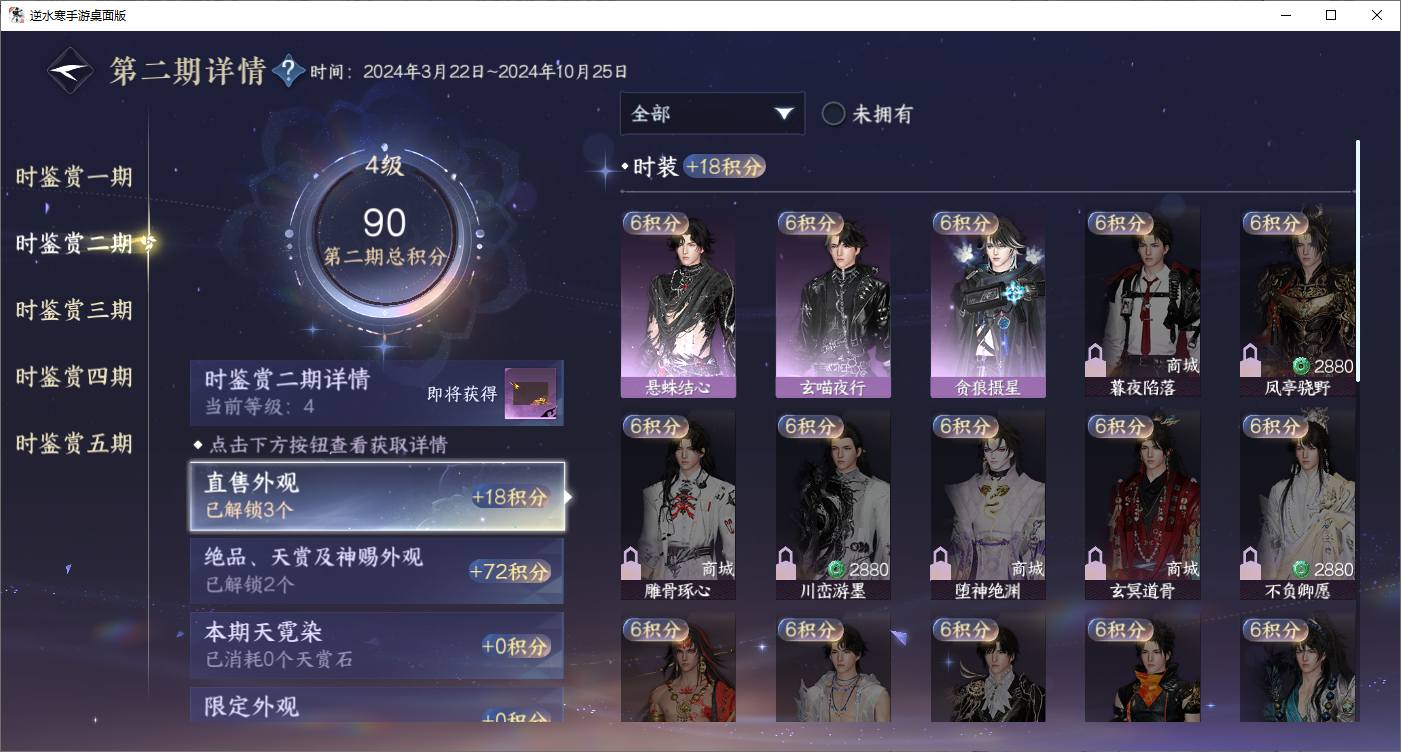Switch to 时鉴赏三期 tab
The width and height of the screenshot is (1401, 752).
click(x=74, y=310)
